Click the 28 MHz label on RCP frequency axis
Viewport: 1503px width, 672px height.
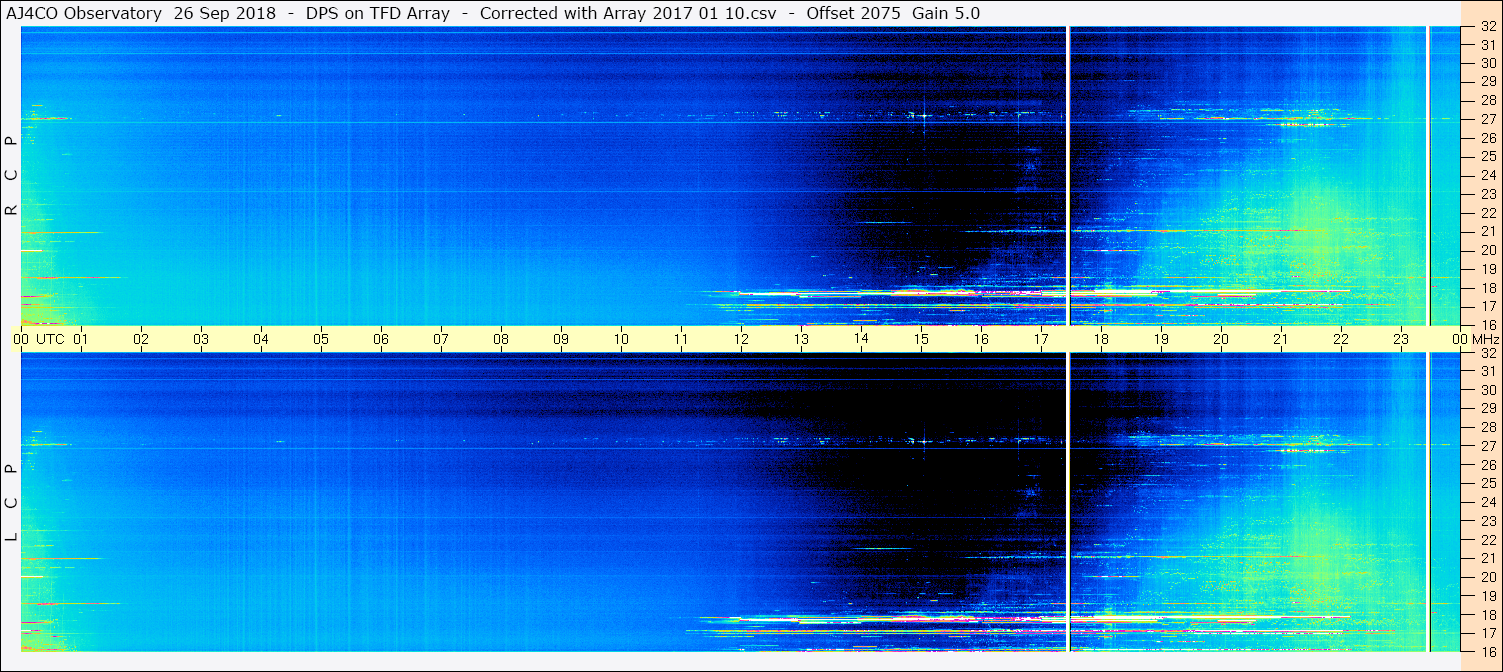coord(1488,101)
